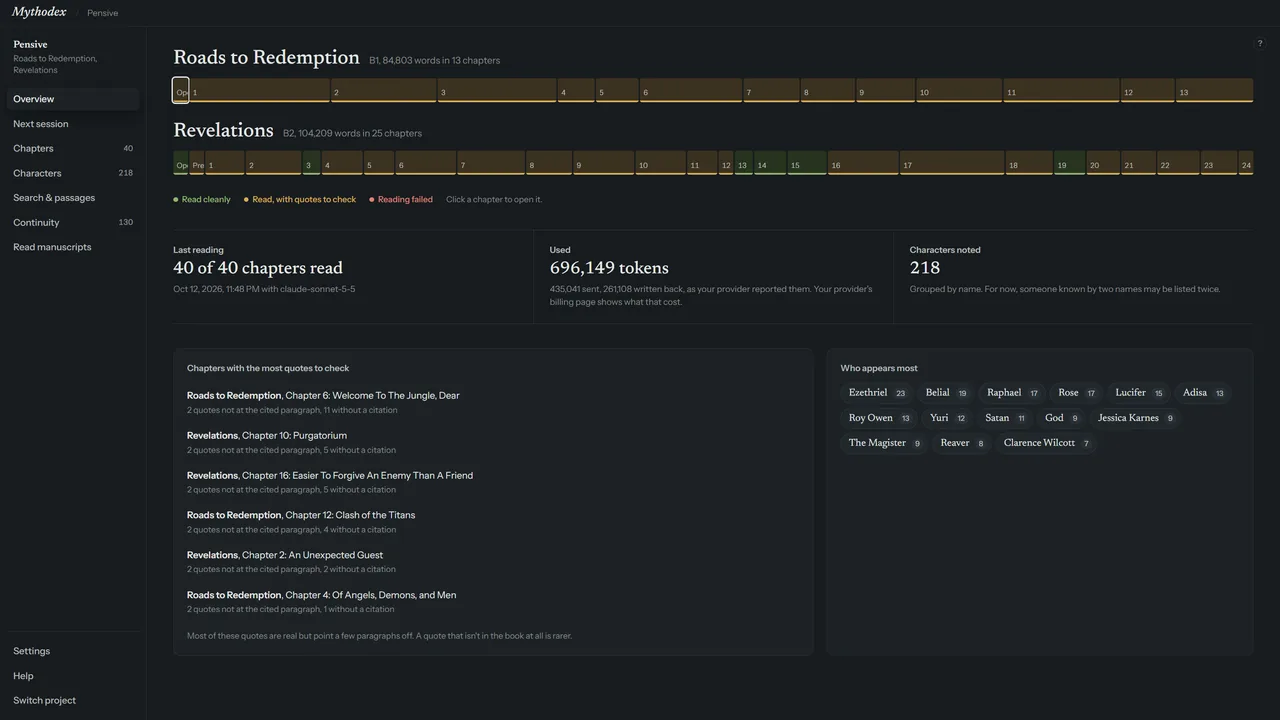Go to the Mythodex logo home
1280x720 pixels.
tap(39, 12)
